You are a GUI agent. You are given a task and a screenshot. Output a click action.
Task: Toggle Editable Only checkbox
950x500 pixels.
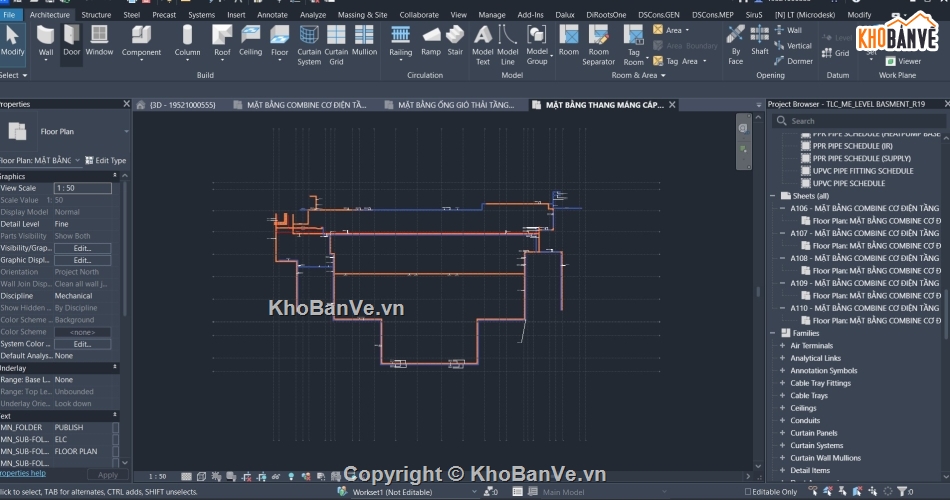coord(748,492)
